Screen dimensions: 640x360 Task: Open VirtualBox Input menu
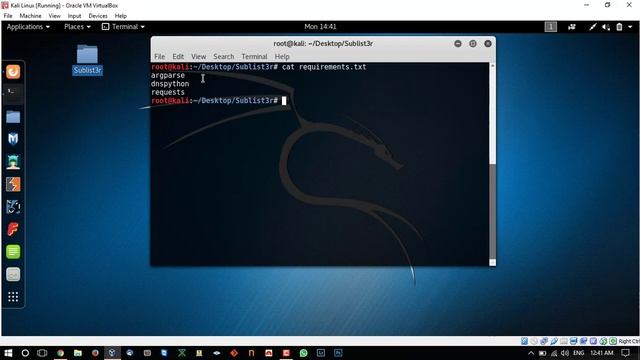tap(74, 16)
